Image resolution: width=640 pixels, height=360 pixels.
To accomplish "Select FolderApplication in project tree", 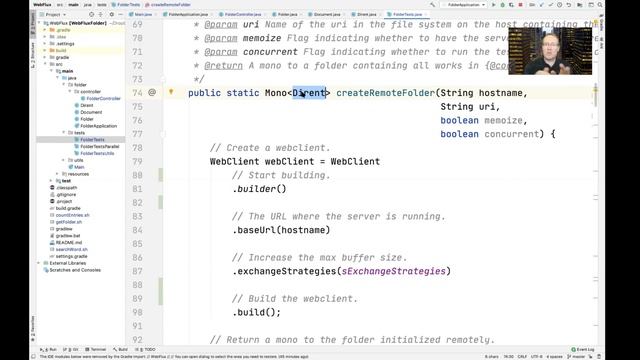I will coord(98,126).
